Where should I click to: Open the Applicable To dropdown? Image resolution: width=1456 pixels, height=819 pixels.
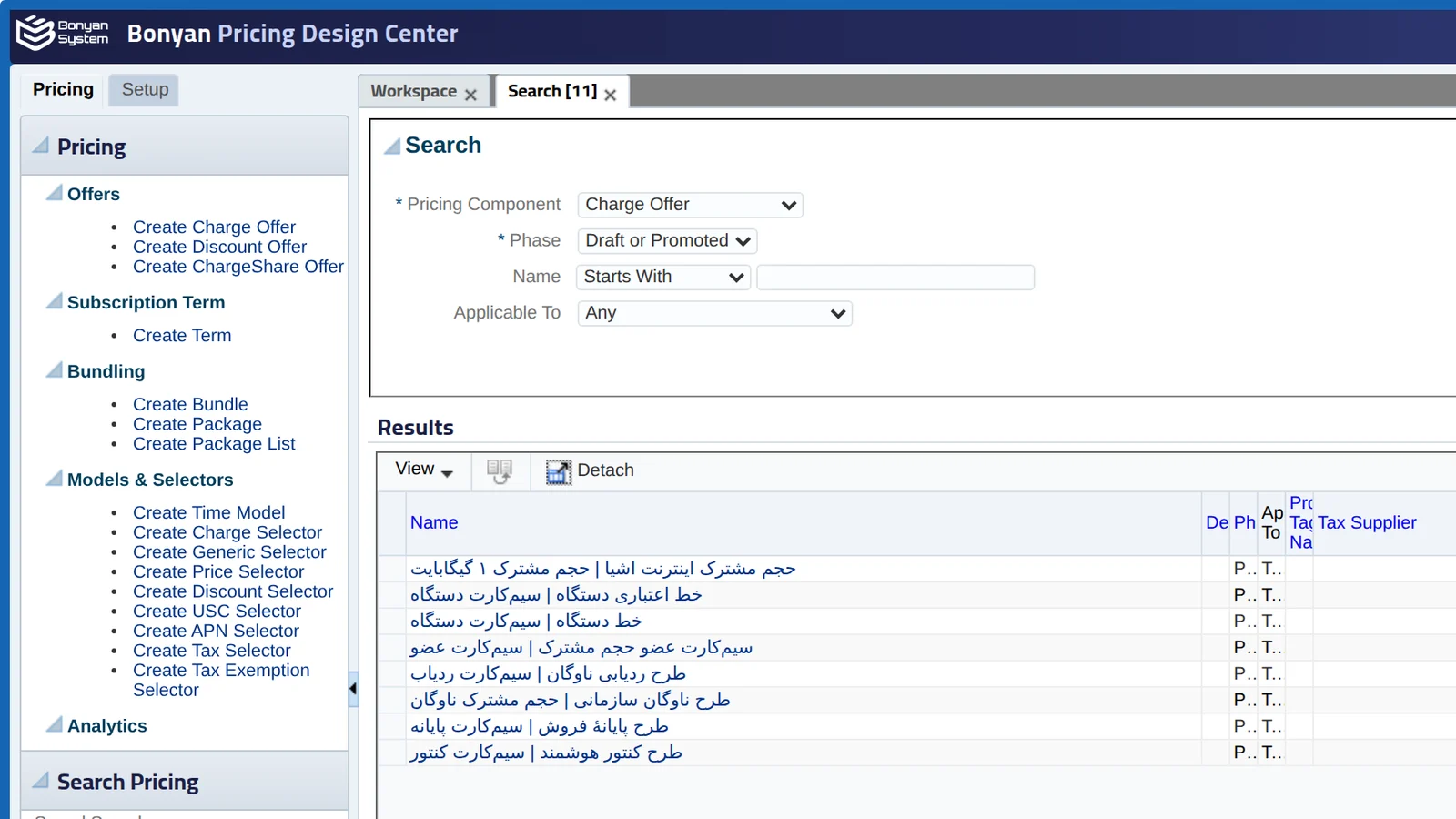click(714, 313)
